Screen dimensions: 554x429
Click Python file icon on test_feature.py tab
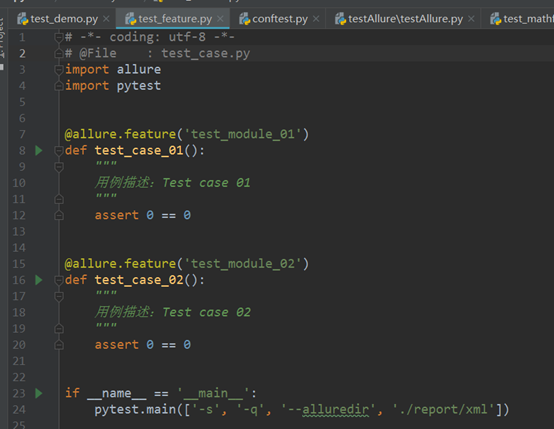pyautogui.click(x=130, y=19)
